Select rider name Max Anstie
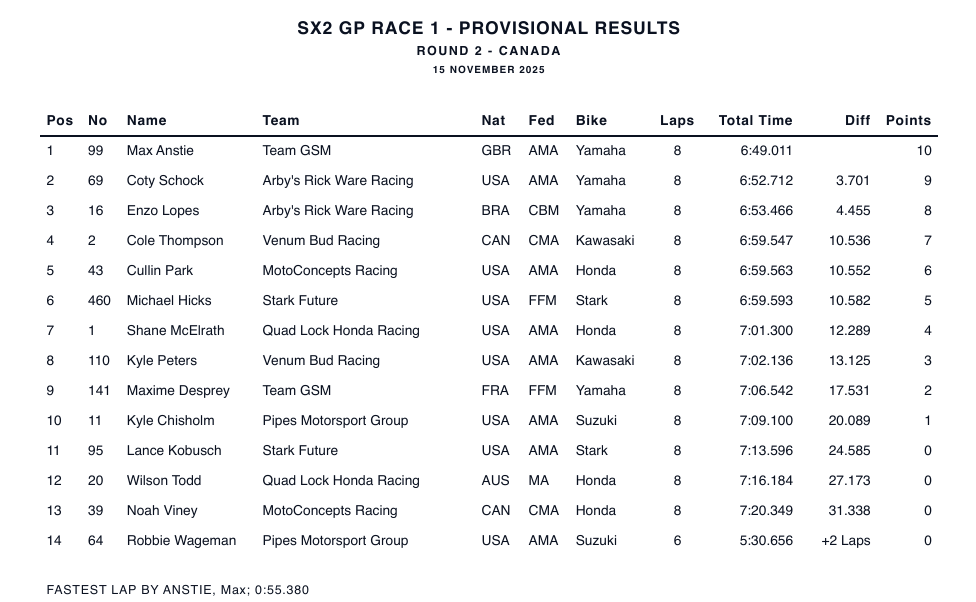Image resolution: width=976 pixels, height=602 pixels. 160,150
